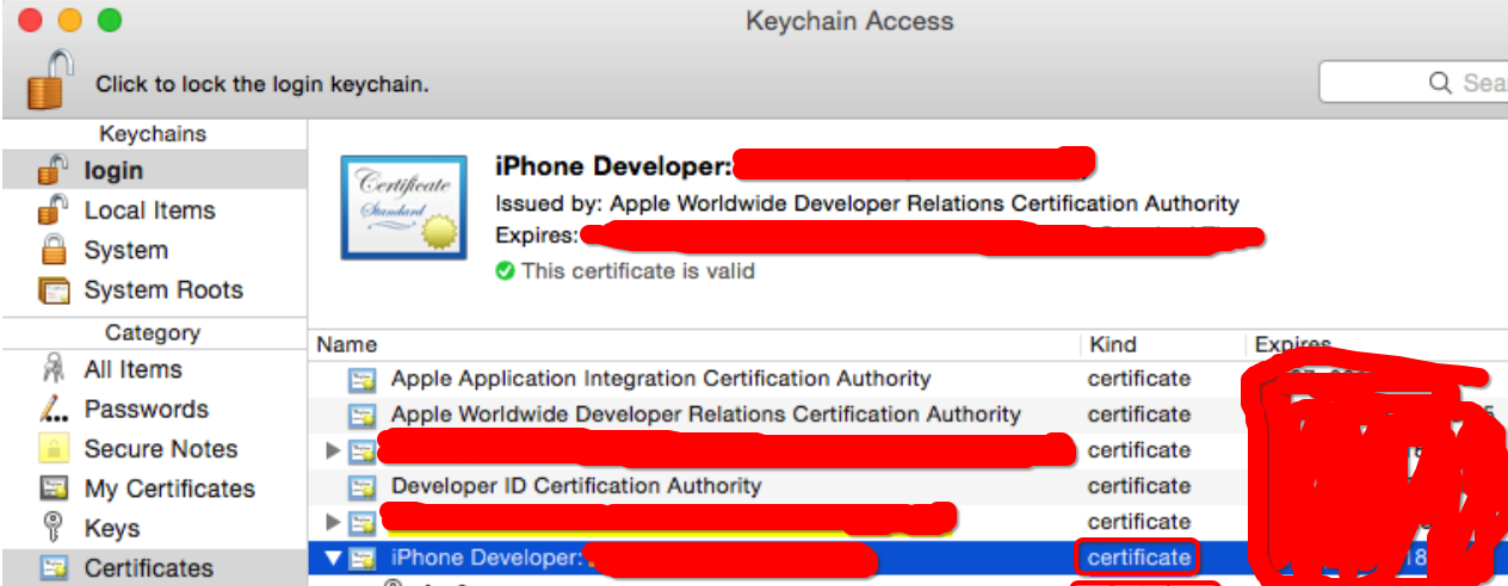Select the Developer ID Certification Authority certificate

point(576,487)
